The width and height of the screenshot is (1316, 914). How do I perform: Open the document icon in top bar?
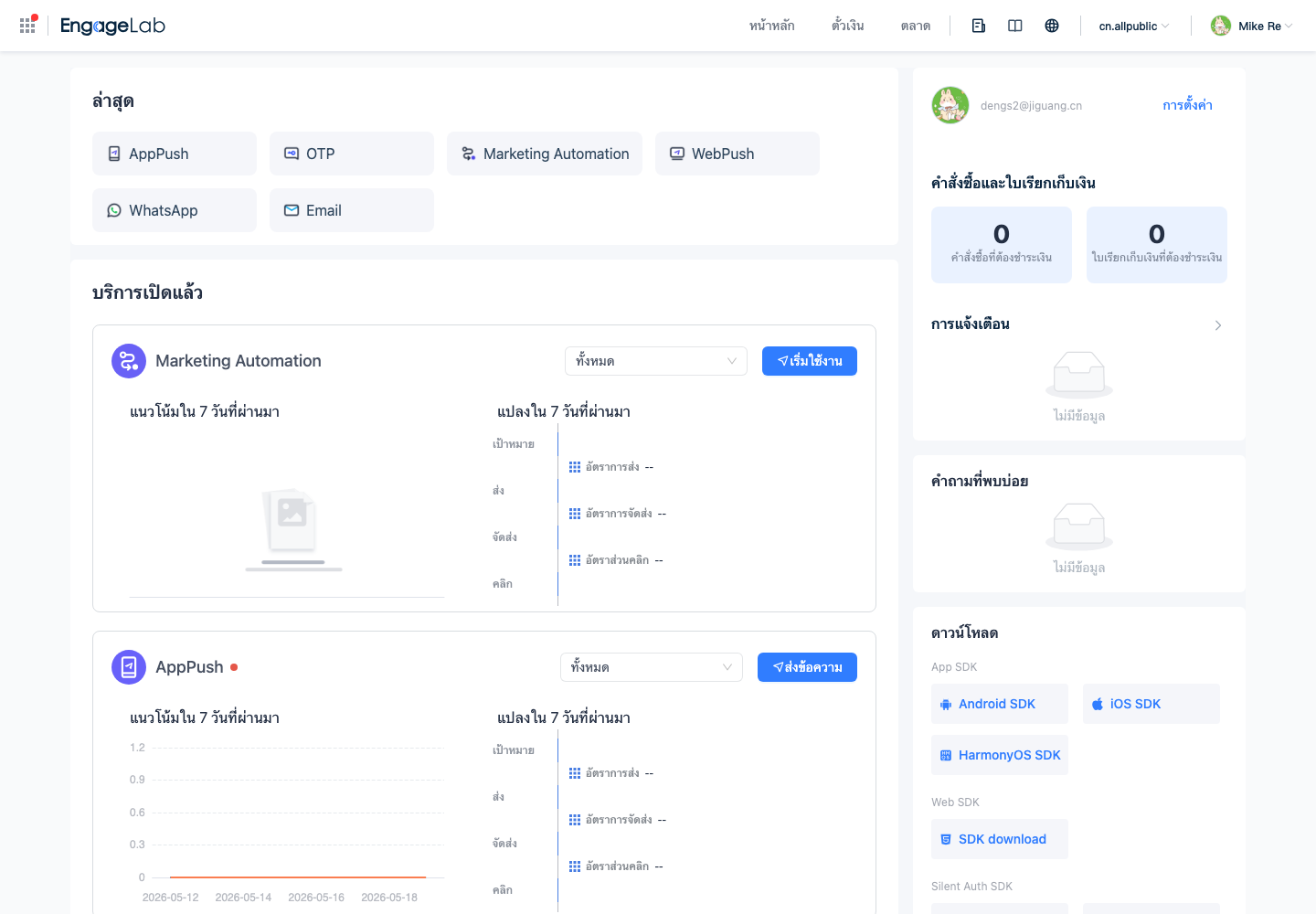pyautogui.click(x=979, y=26)
